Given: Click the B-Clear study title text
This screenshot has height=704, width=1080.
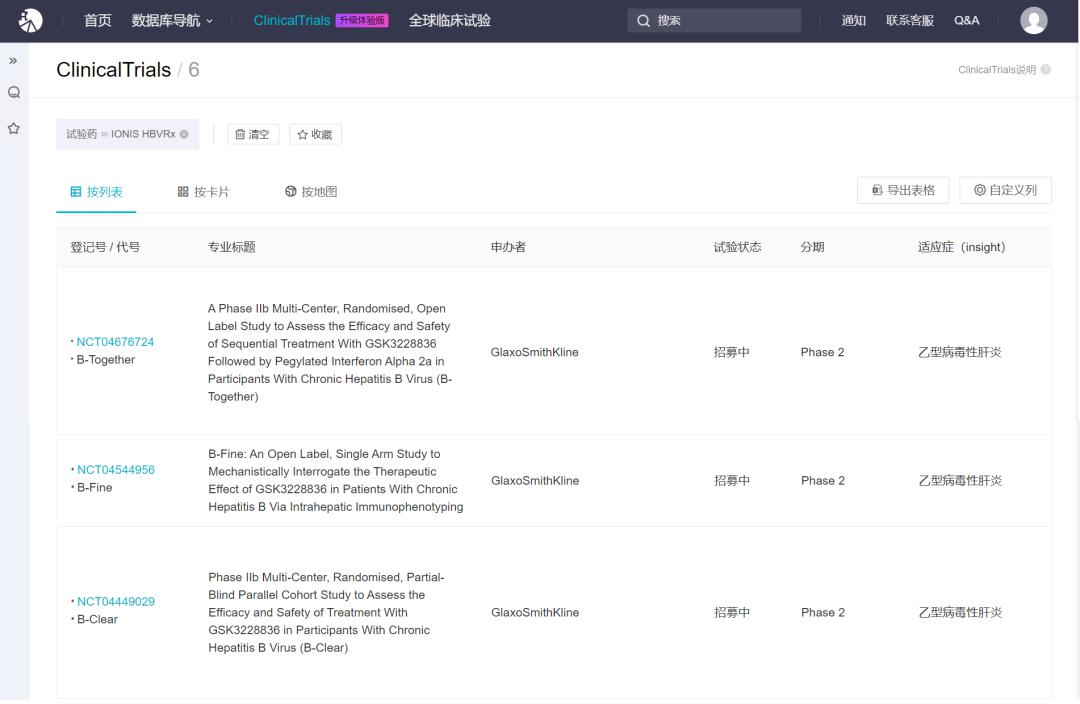Looking at the screenshot, I should point(326,612).
